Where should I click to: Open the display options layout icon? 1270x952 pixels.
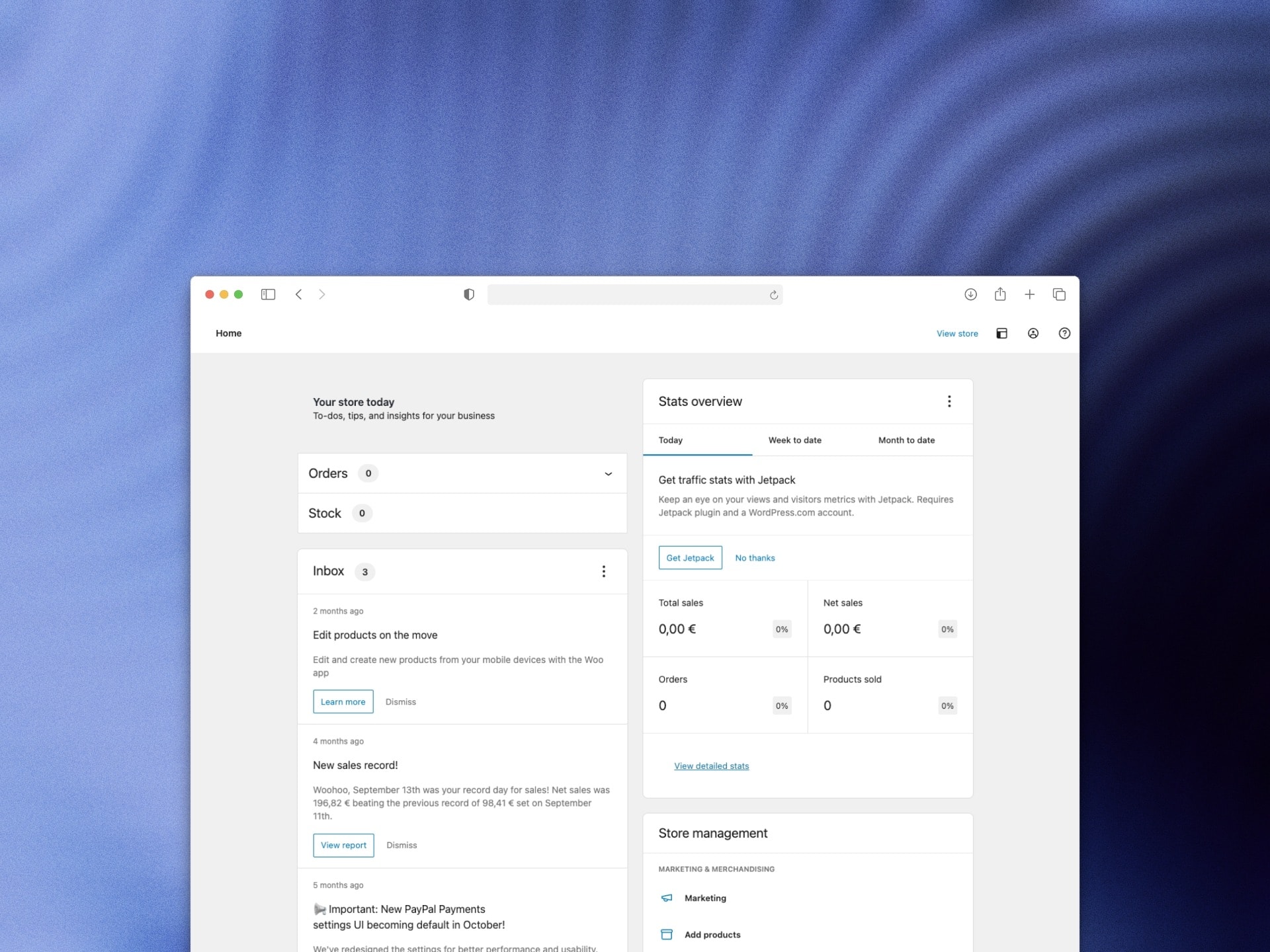1001,333
